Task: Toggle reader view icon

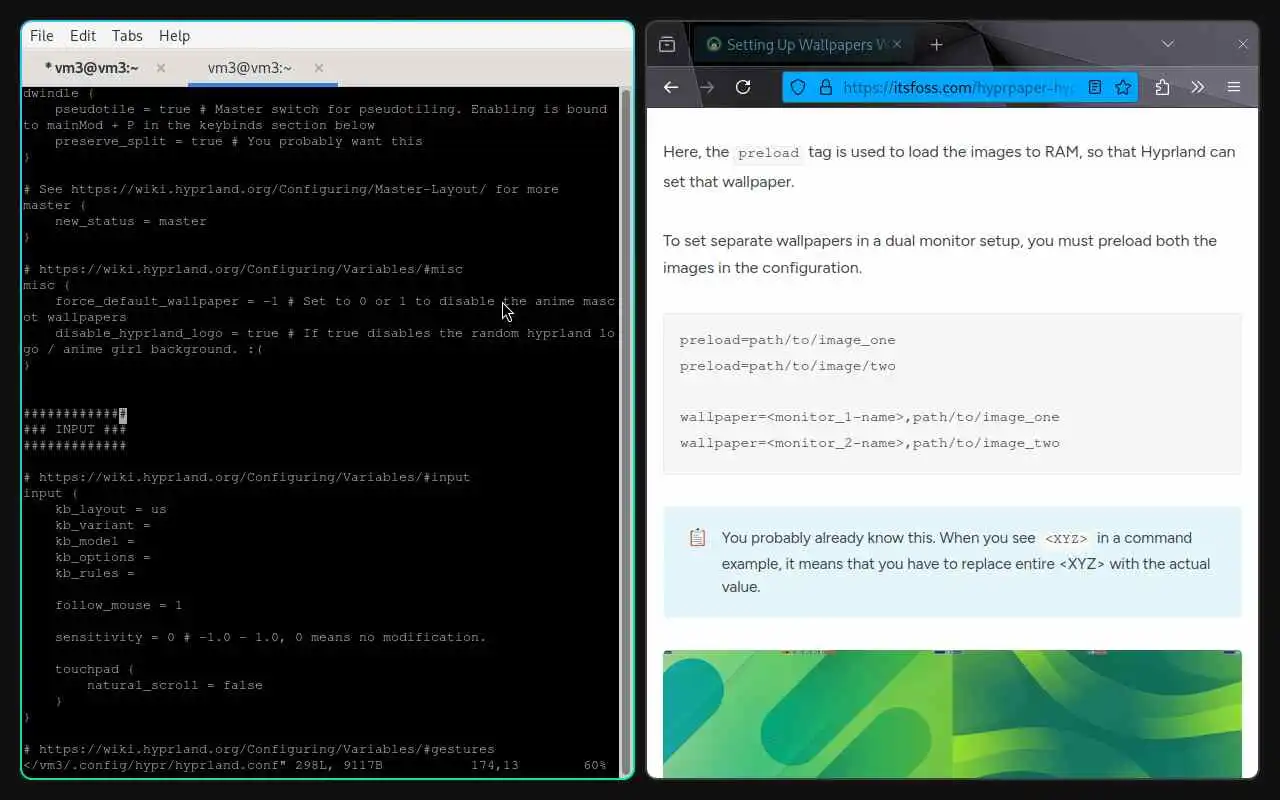Action: tap(1095, 87)
